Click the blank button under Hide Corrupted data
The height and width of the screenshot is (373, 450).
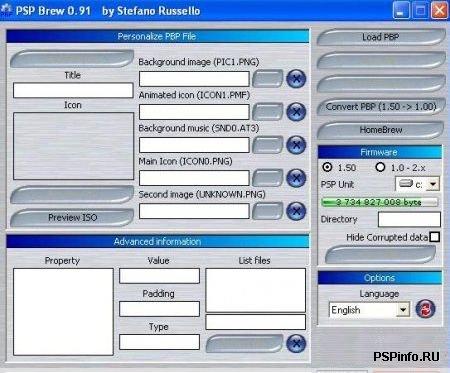click(x=380, y=255)
